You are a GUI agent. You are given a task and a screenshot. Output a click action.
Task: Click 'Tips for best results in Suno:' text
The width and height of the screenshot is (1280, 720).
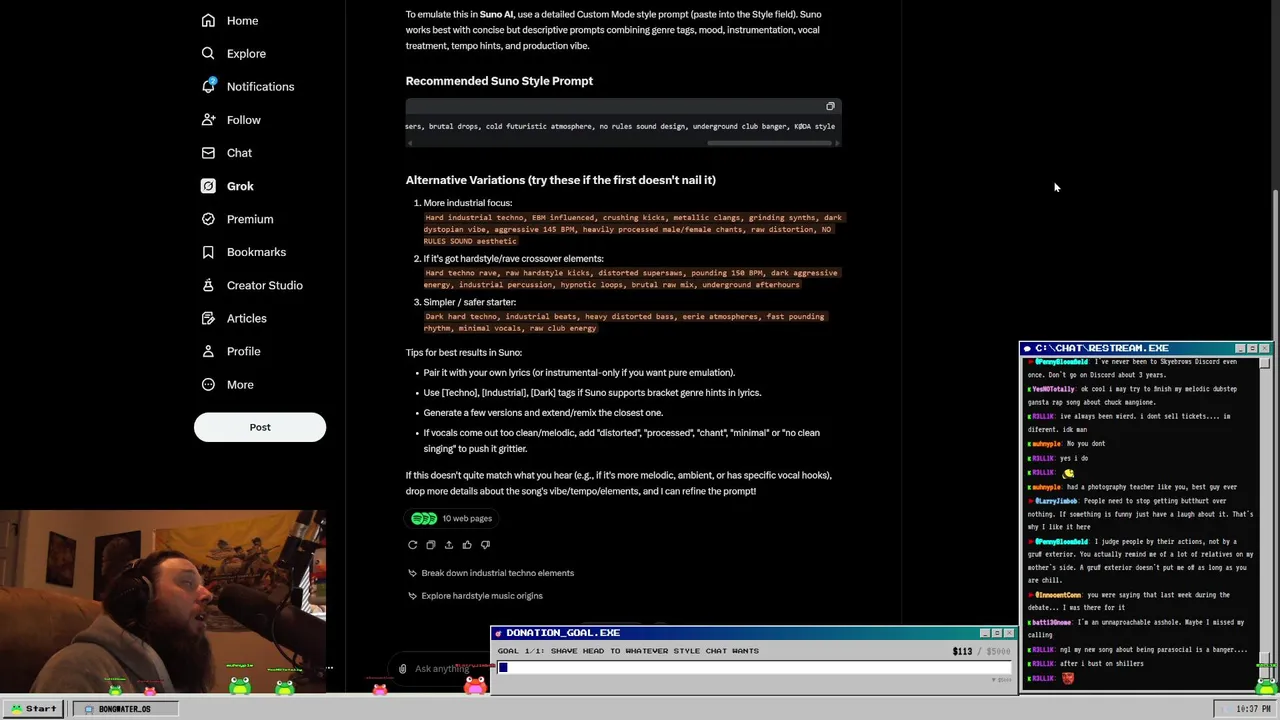(463, 353)
